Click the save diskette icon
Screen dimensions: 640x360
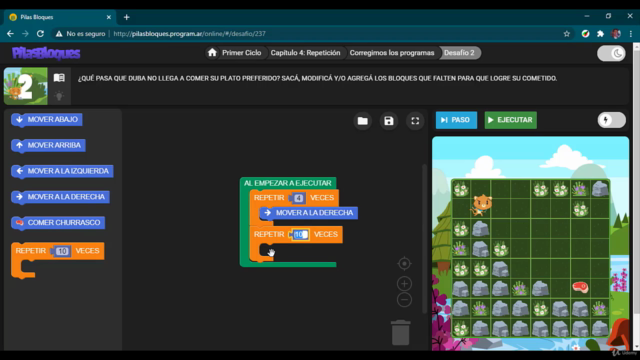[x=389, y=121]
